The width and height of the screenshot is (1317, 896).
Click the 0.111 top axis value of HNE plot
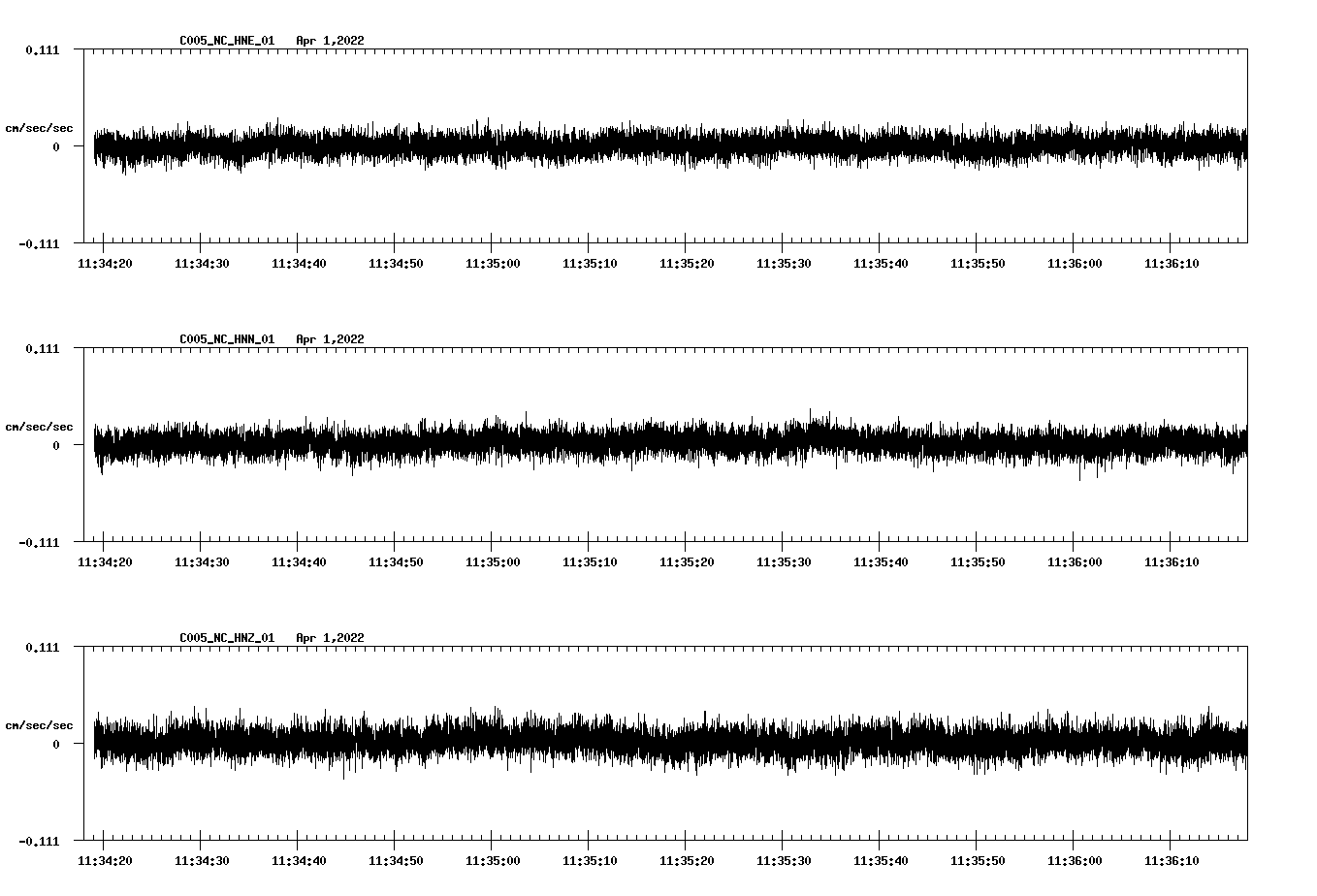(42, 49)
